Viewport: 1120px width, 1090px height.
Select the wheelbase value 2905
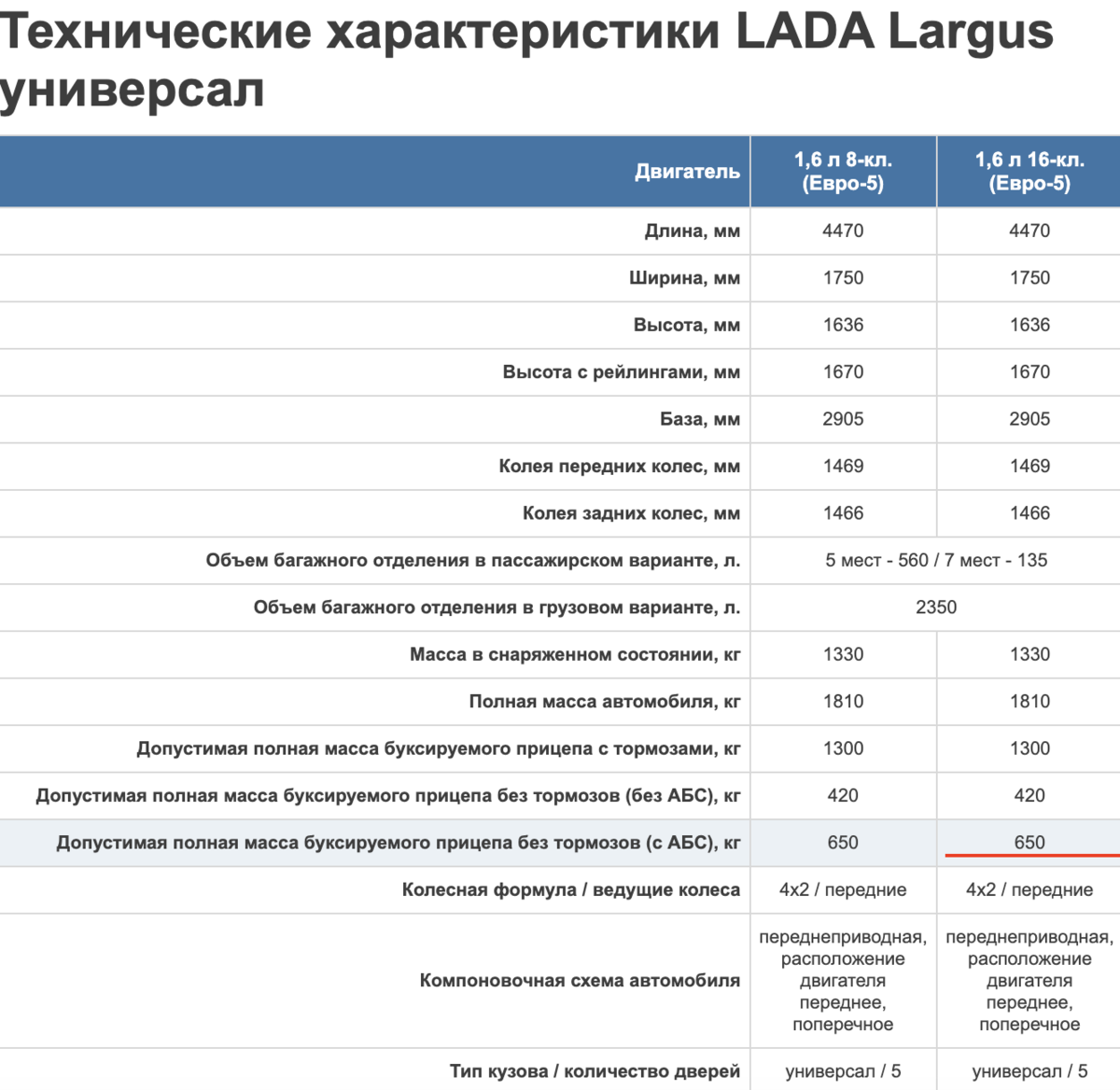pyautogui.click(x=843, y=419)
